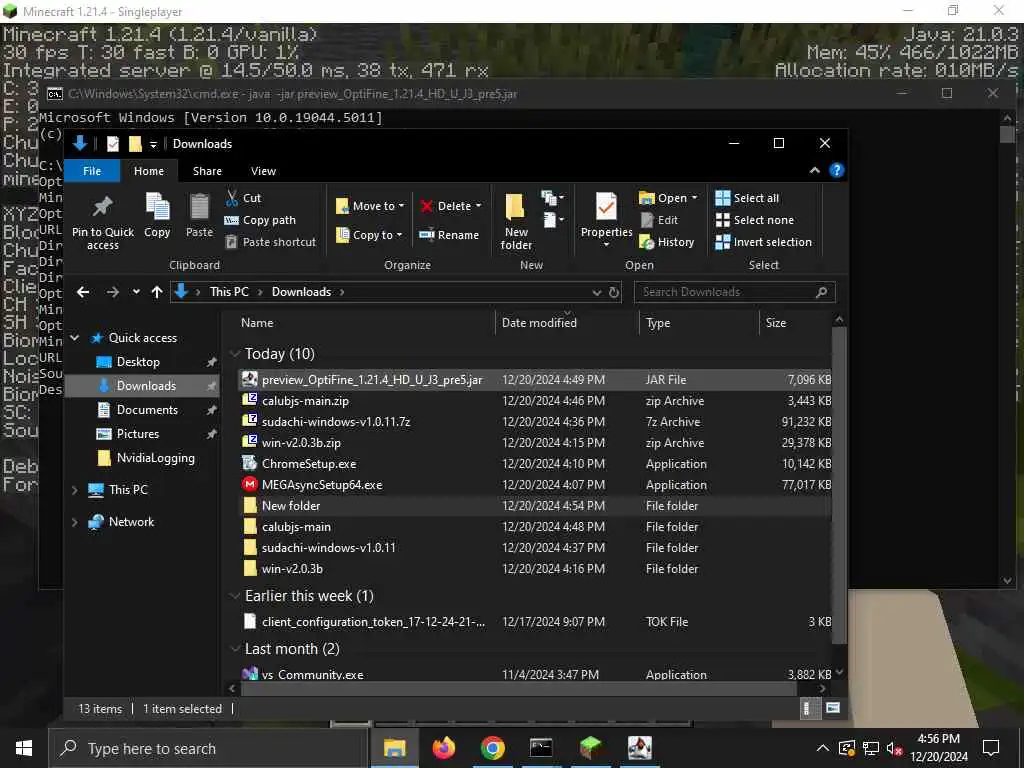This screenshot has height=768, width=1024.
Task: Open Firefox from the taskbar
Action: [x=444, y=748]
